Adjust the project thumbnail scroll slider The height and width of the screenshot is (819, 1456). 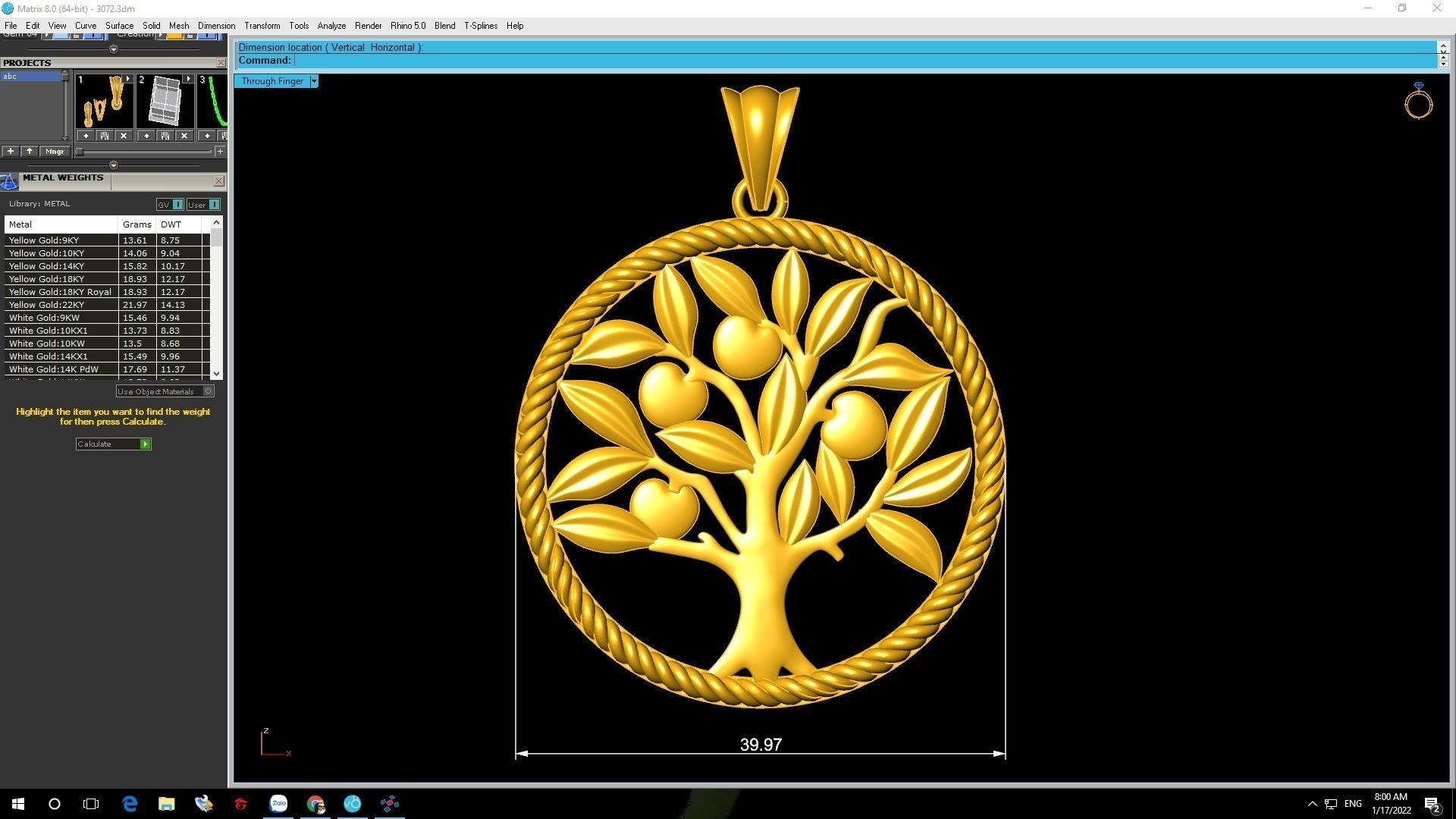tap(80, 152)
